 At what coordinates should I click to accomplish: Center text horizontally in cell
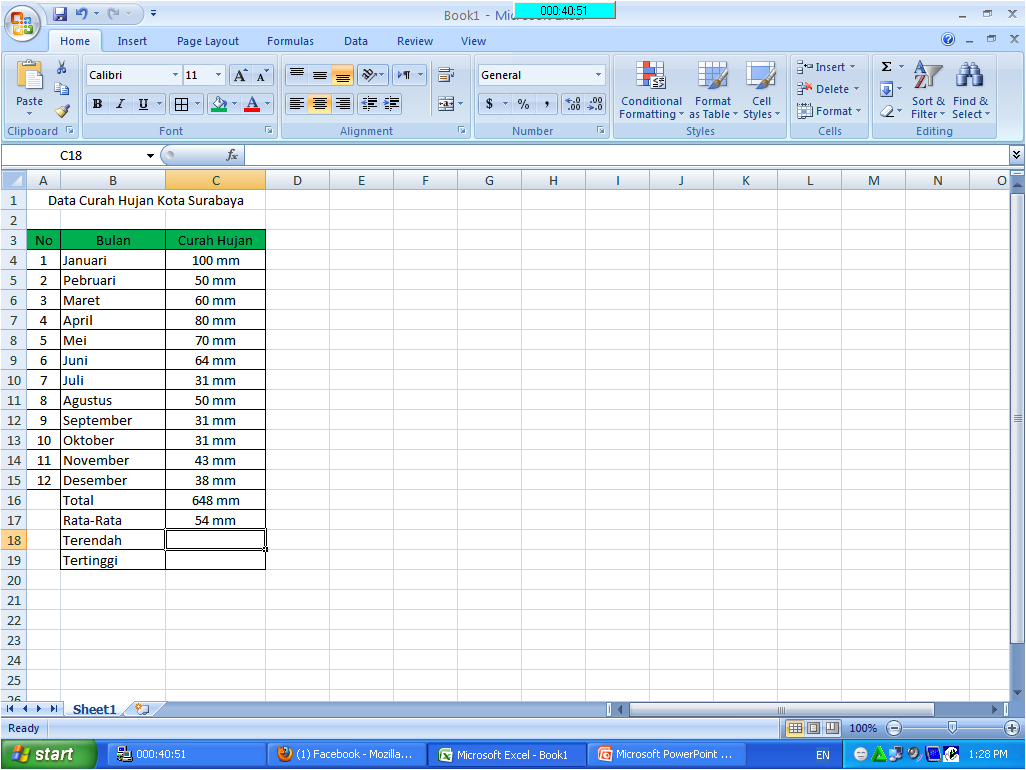click(x=320, y=104)
